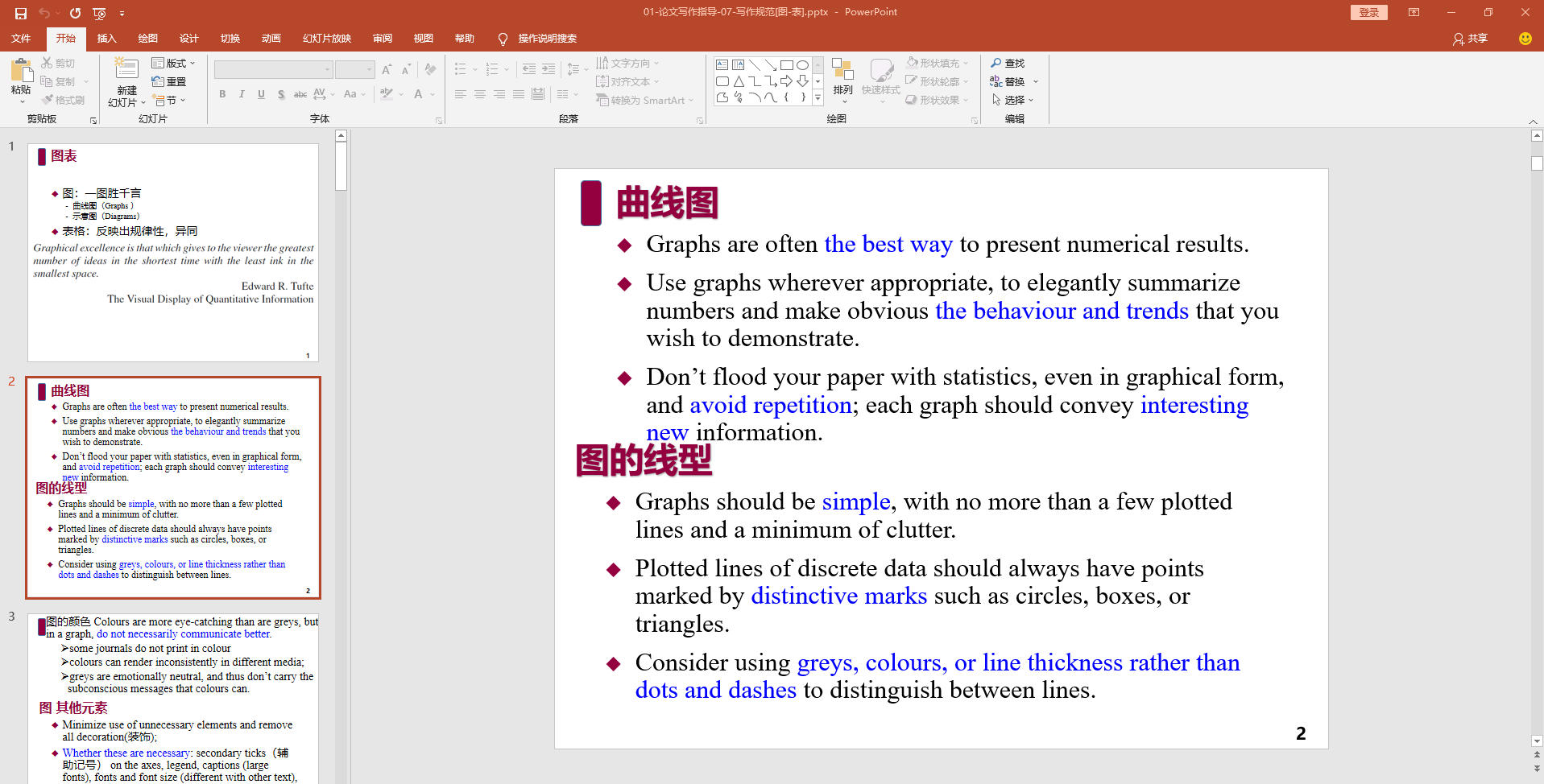Toggle Align Right paragraph alignment
The width and height of the screenshot is (1544, 784).
click(x=499, y=94)
